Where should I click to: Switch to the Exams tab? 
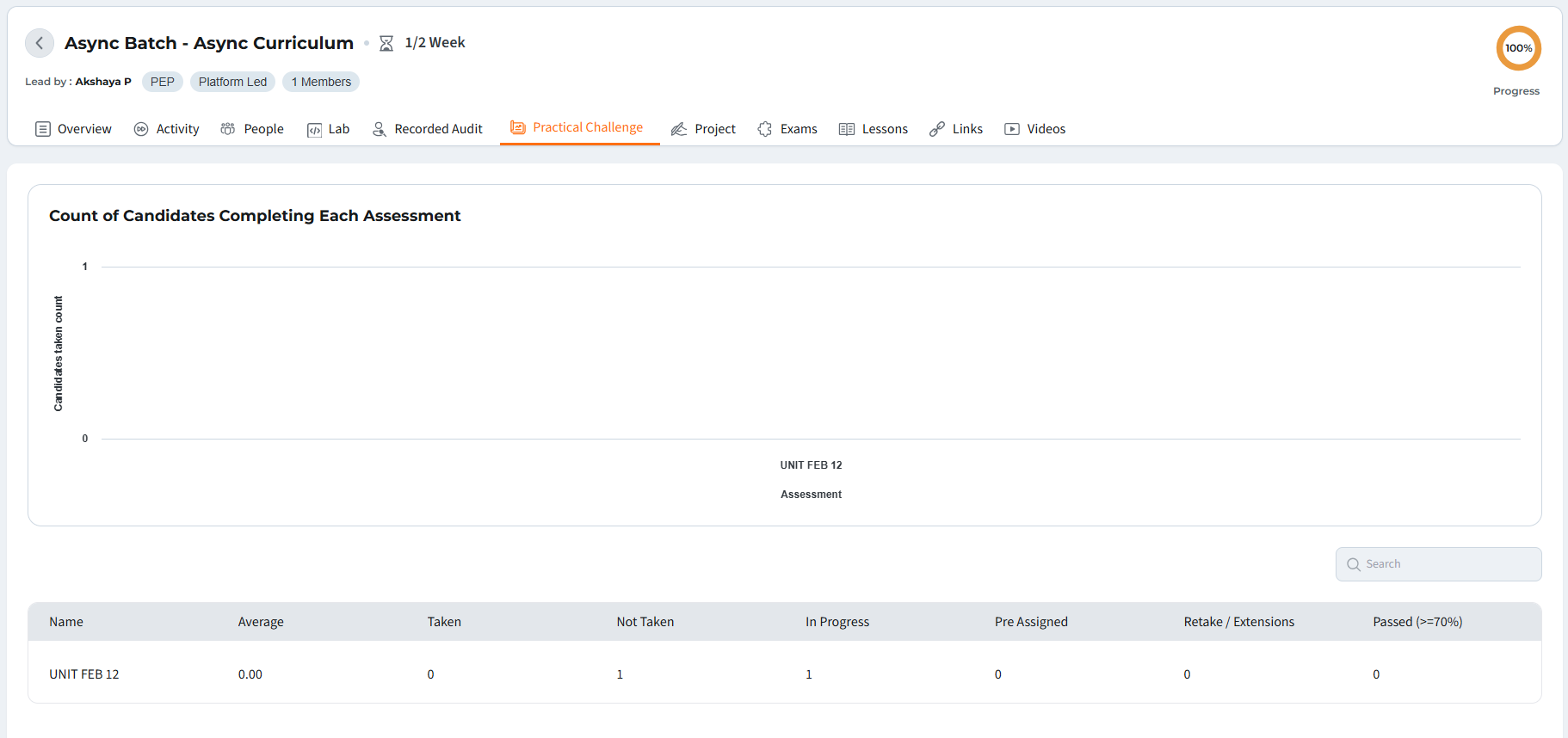tap(787, 129)
